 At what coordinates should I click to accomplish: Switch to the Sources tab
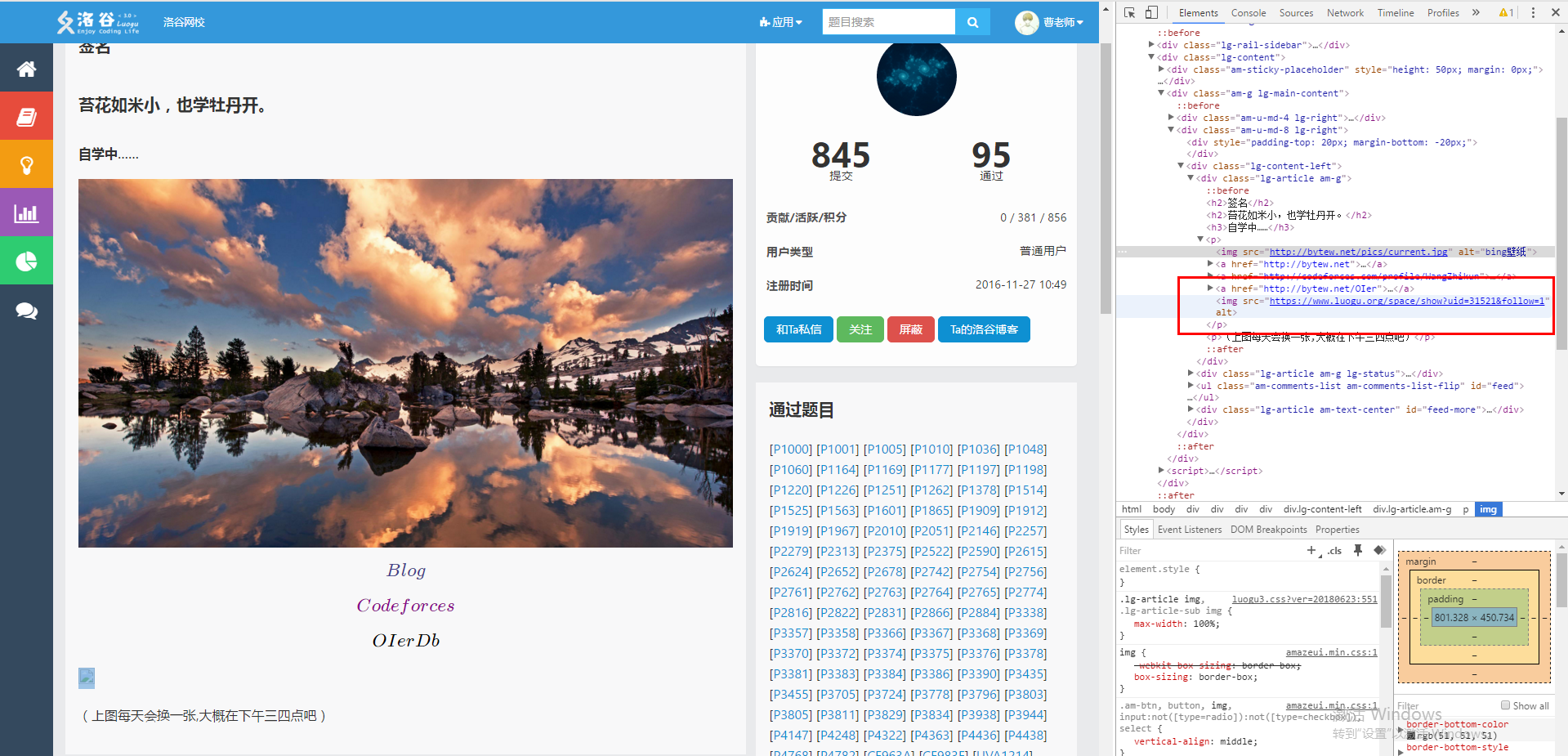click(x=1296, y=13)
